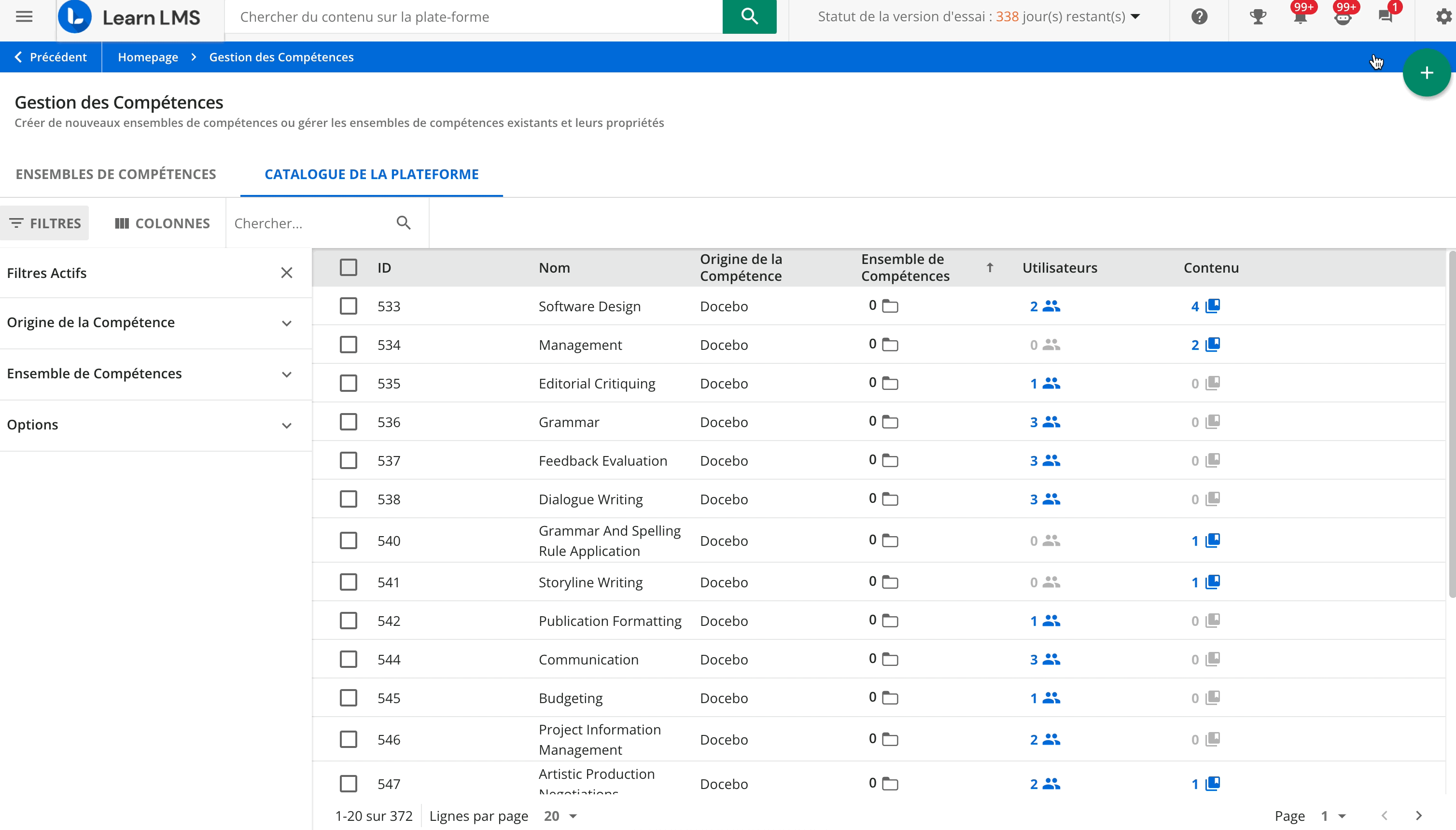Open the robot assistant notifications icon
This screenshot has width=1456, height=830.
click(1343, 16)
